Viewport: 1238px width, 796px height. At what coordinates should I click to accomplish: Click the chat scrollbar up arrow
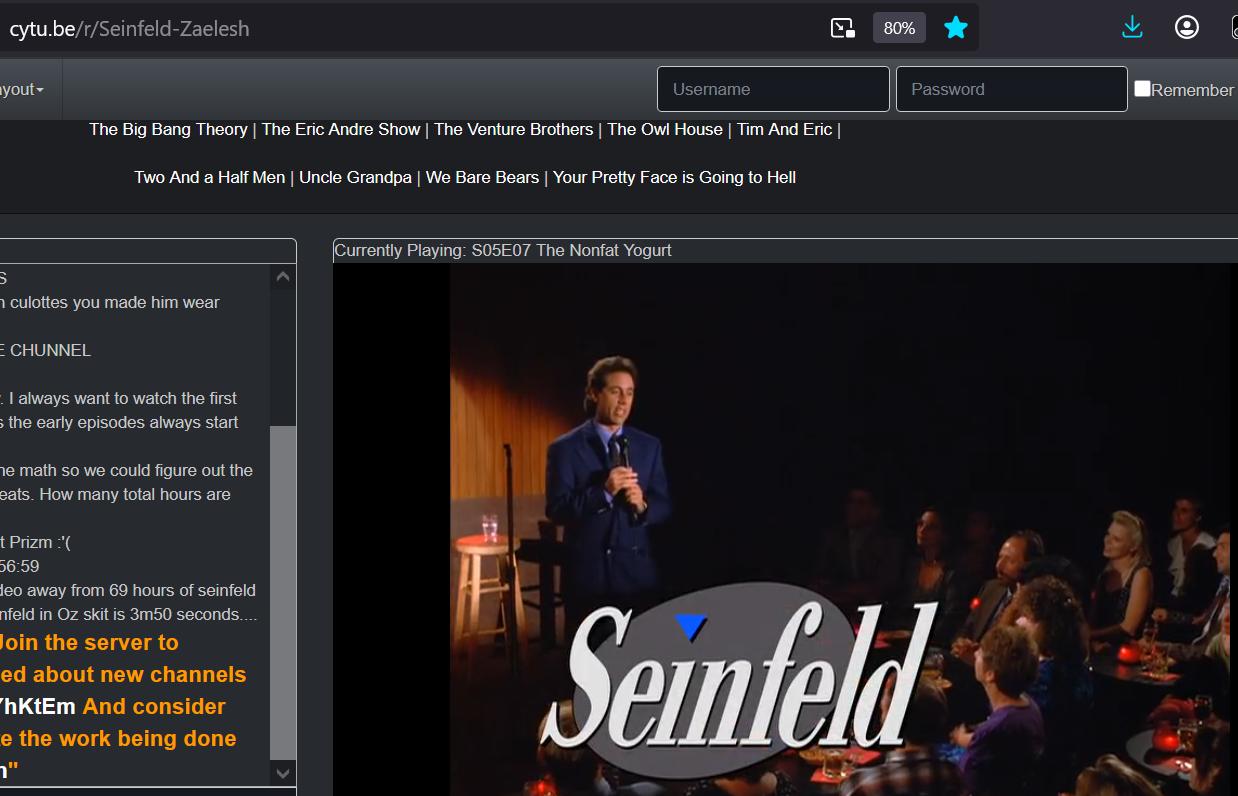point(283,277)
